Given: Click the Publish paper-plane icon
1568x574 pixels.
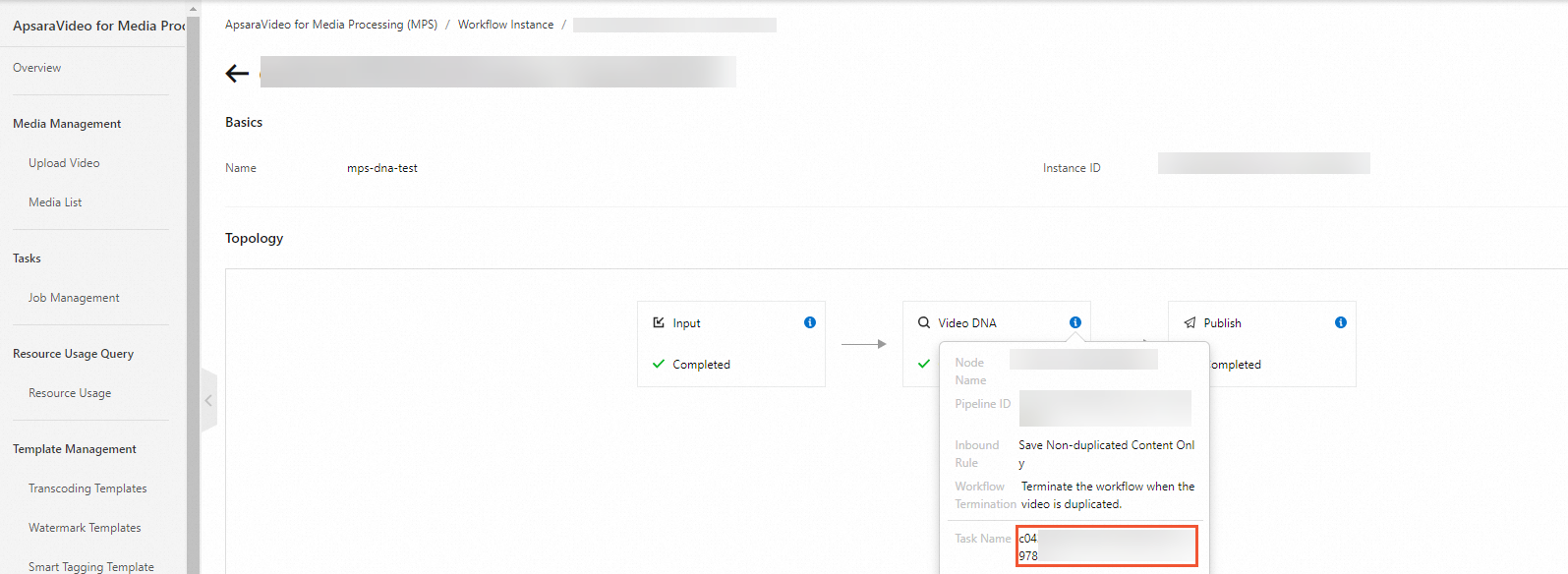Looking at the screenshot, I should pos(1190,322).
